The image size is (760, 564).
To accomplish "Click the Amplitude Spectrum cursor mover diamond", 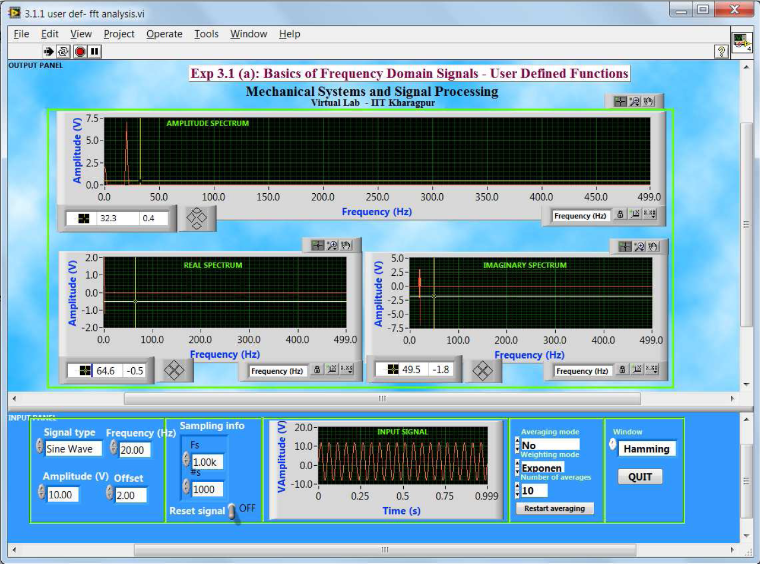I will click(197, 219).
